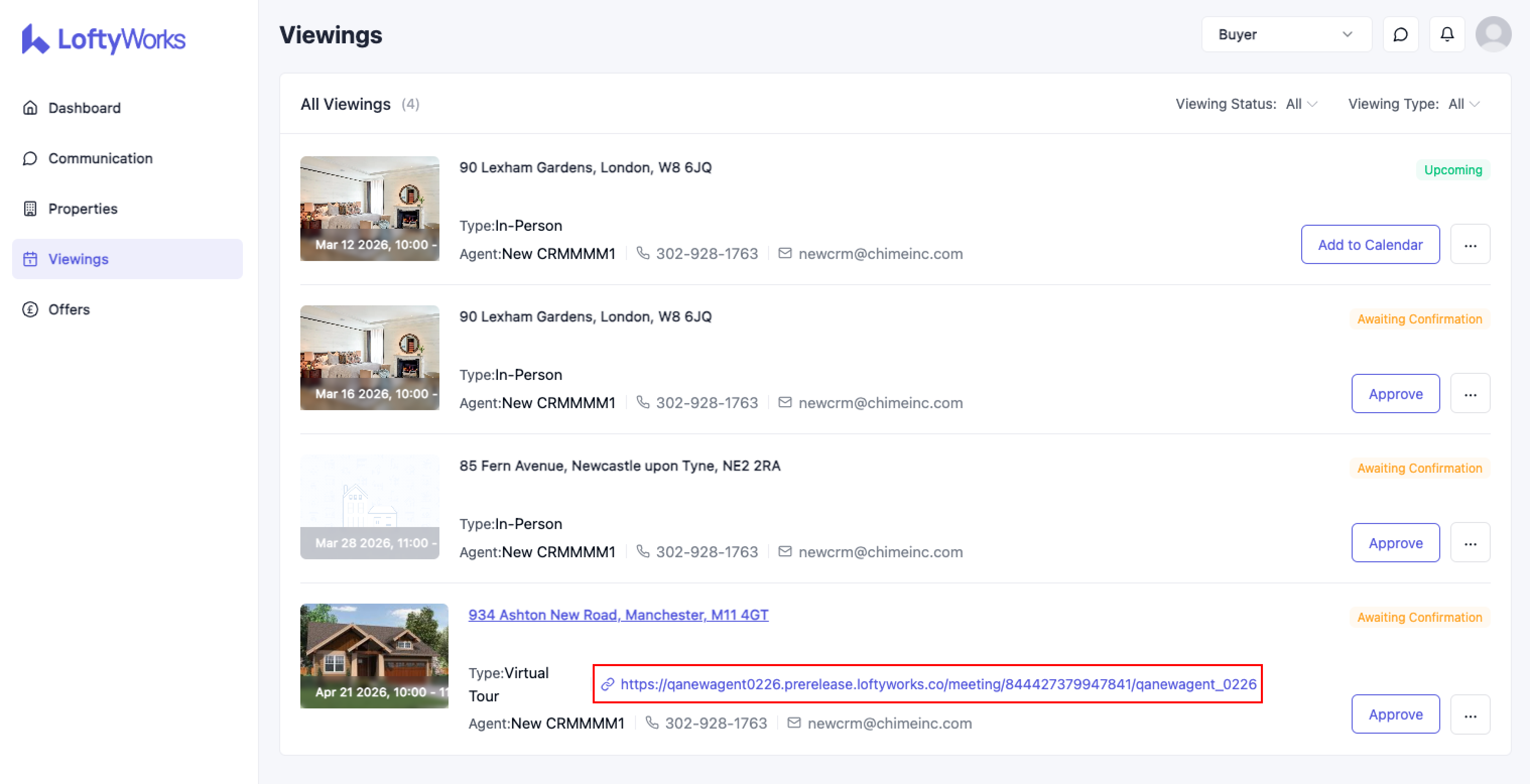Open more options for Ashton New Road viewing
The image size is (1530, 784).
(1470, 714)
